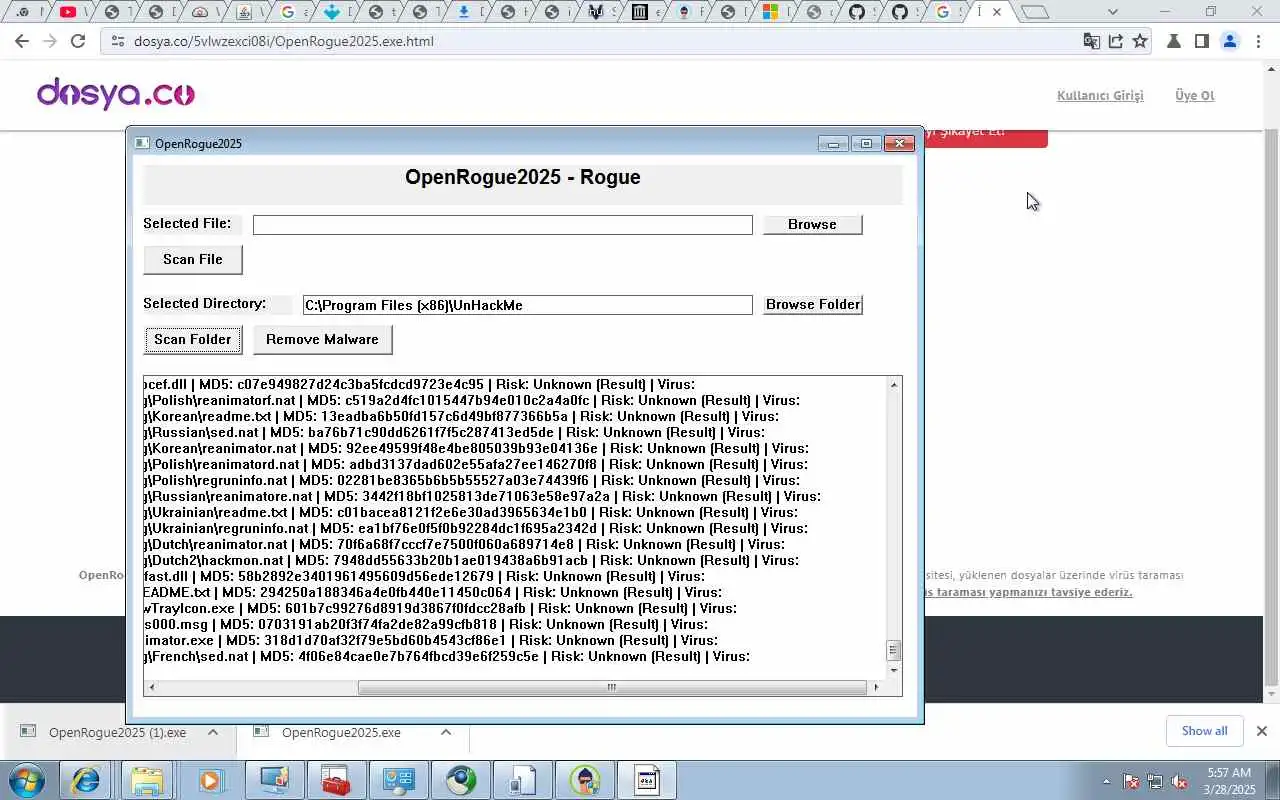Click the Scan File button

tap(193, 259)
